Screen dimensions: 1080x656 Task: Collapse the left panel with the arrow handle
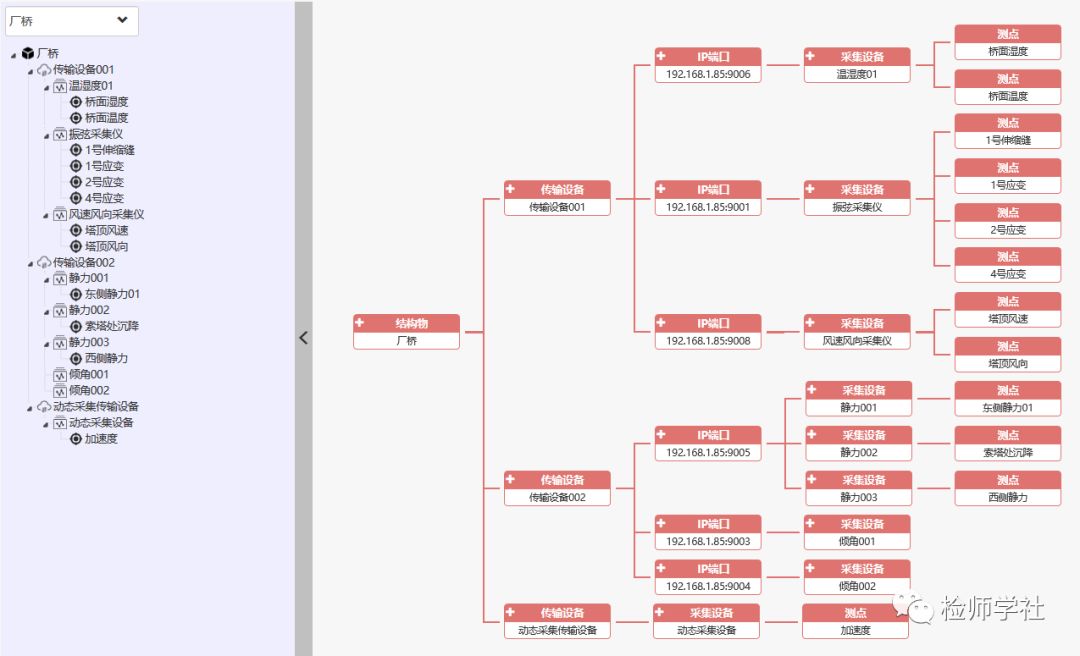(x=304, y=338)
